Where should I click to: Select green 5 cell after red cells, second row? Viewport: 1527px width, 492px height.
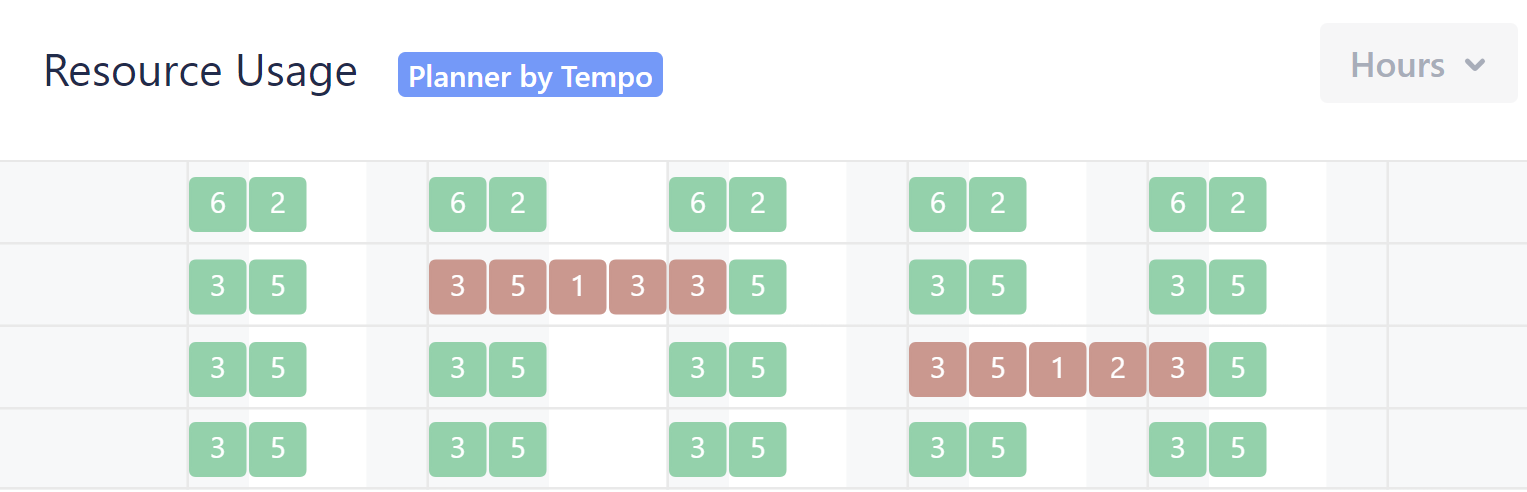click(757, 287)
